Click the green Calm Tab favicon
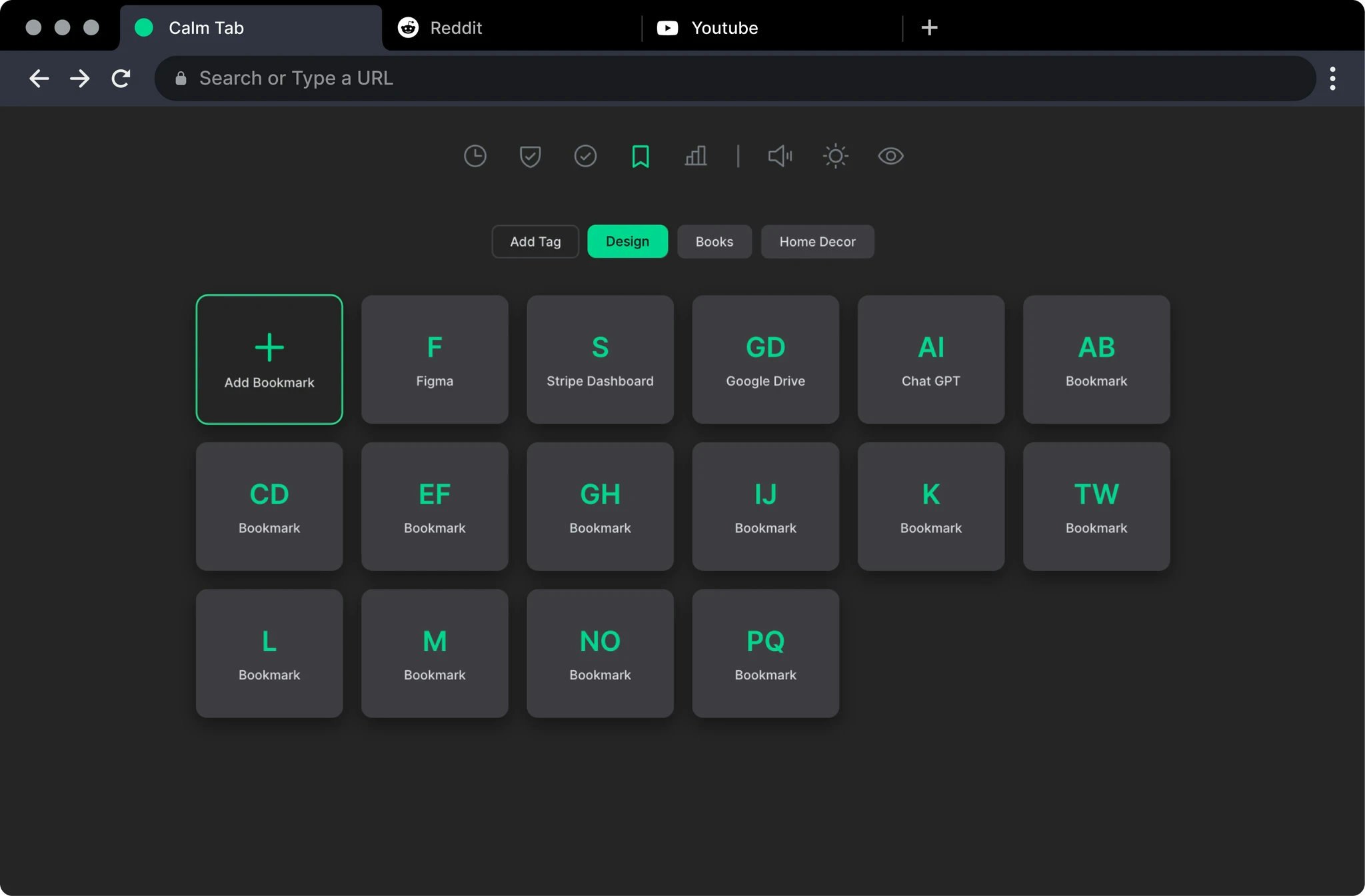 (x=144, y=27)
